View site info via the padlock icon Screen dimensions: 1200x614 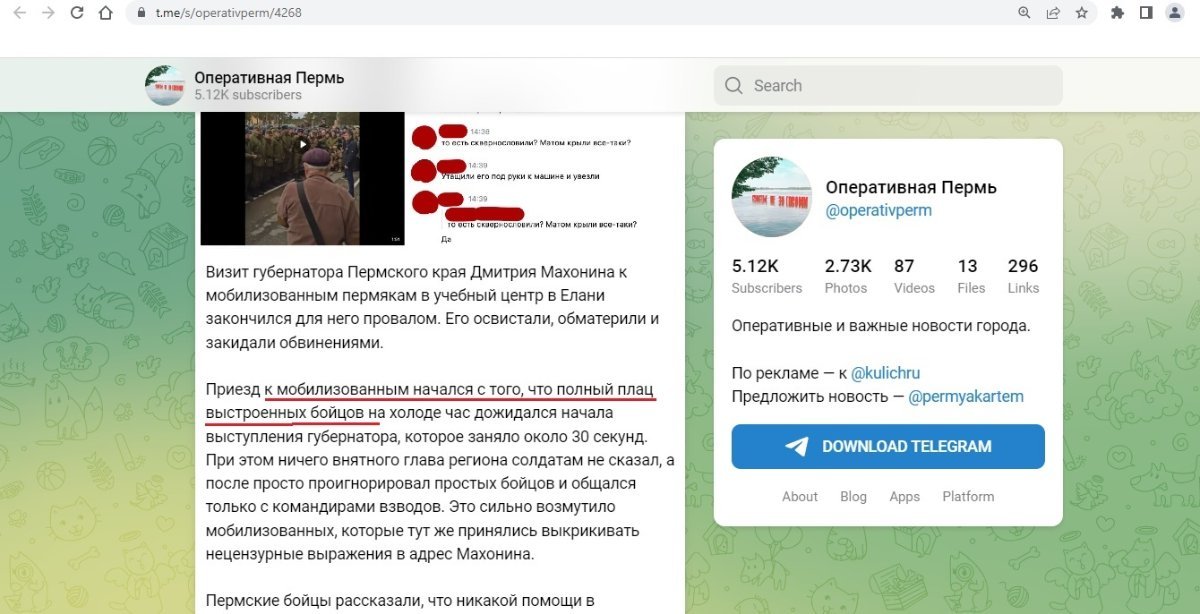[141, 13]
